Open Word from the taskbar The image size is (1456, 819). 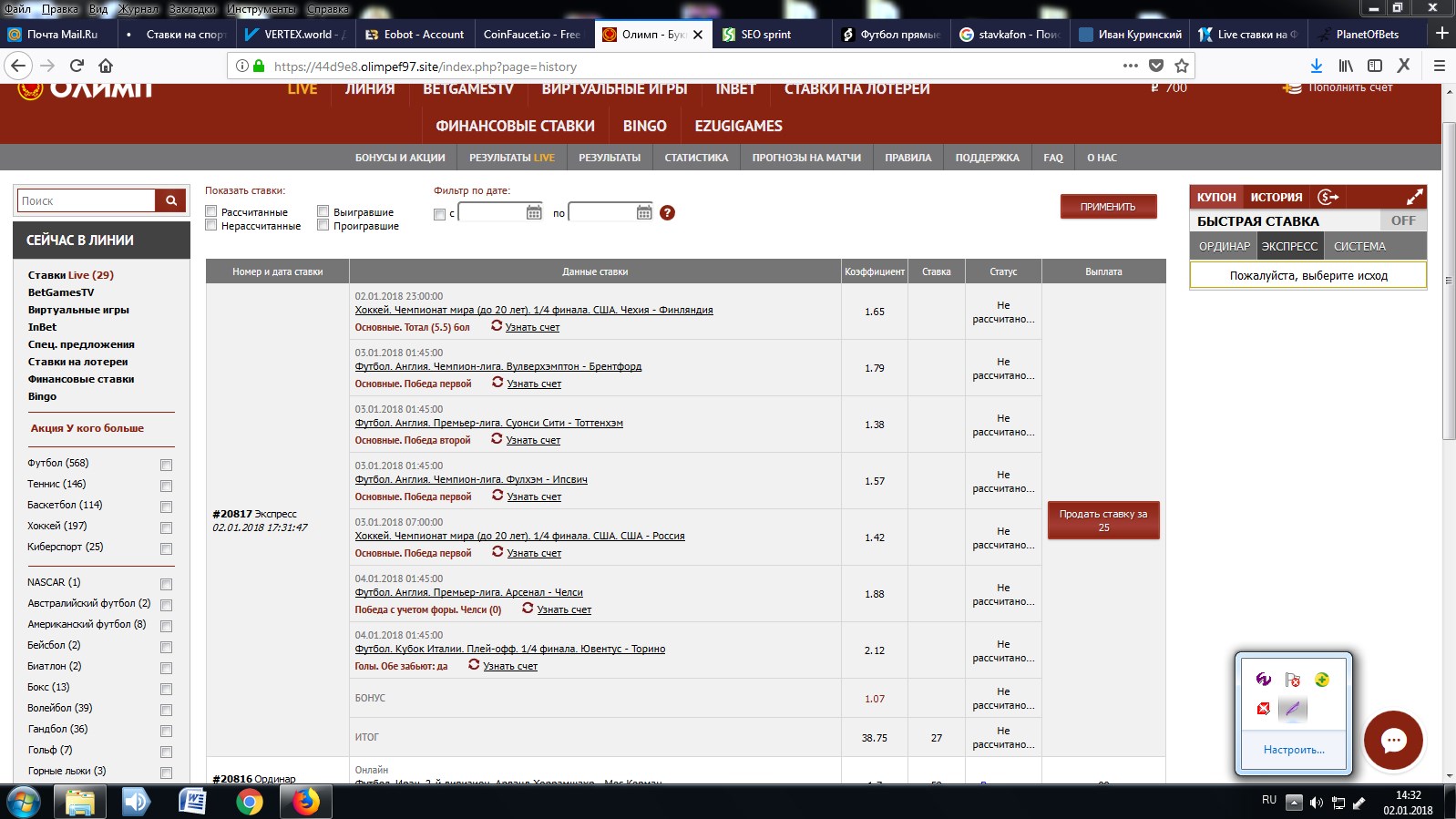192,803
